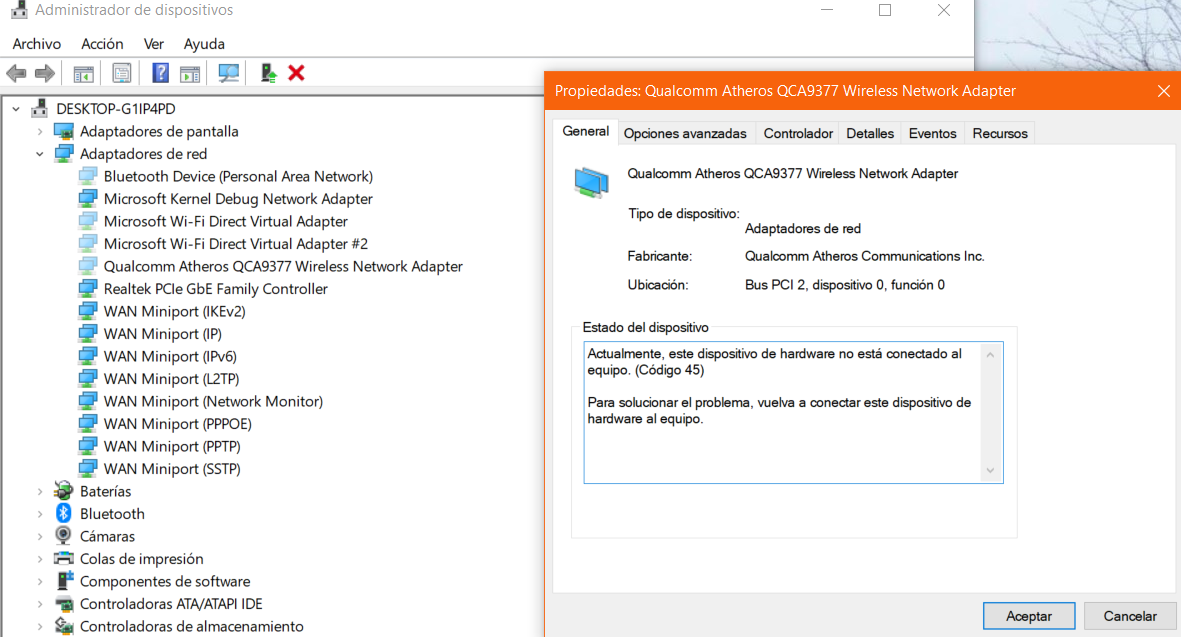Click the Cancelar button
1181x637 pixels.
tap(1130, 616)
